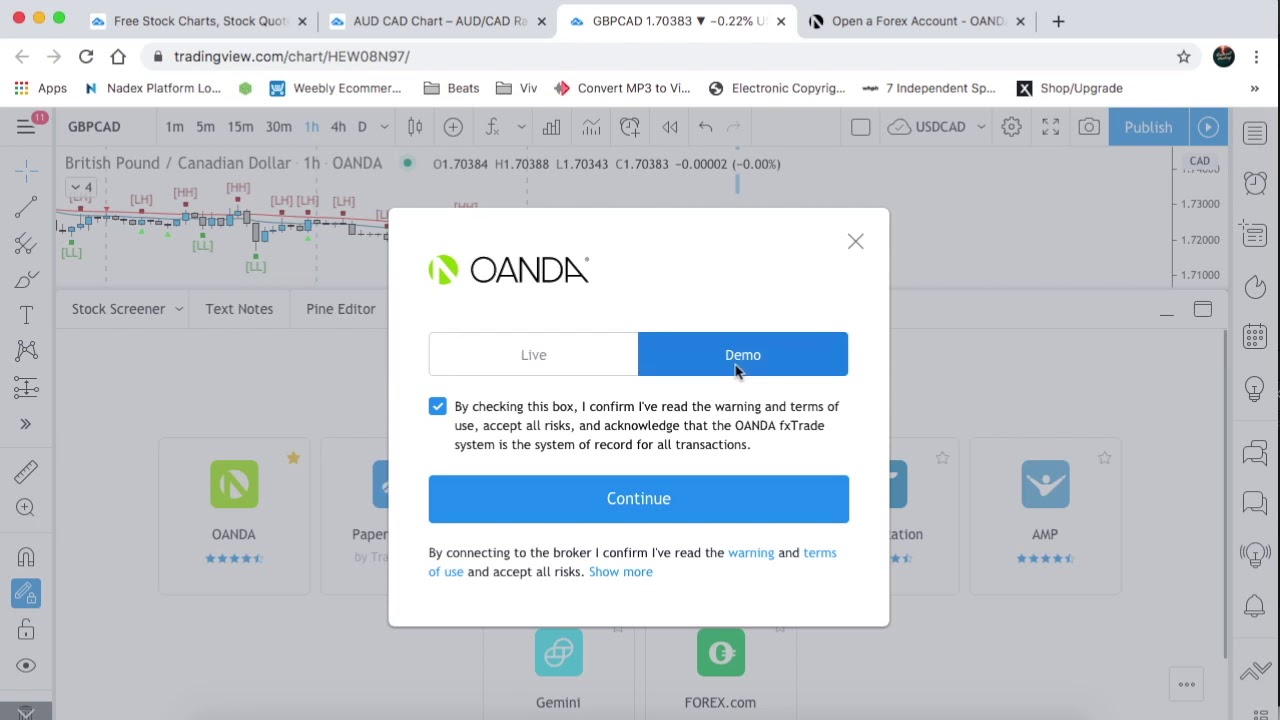The height and width of the screenshot is (720, 1280).
Task: Select the zoom in tool
Action: pos(26,508)
